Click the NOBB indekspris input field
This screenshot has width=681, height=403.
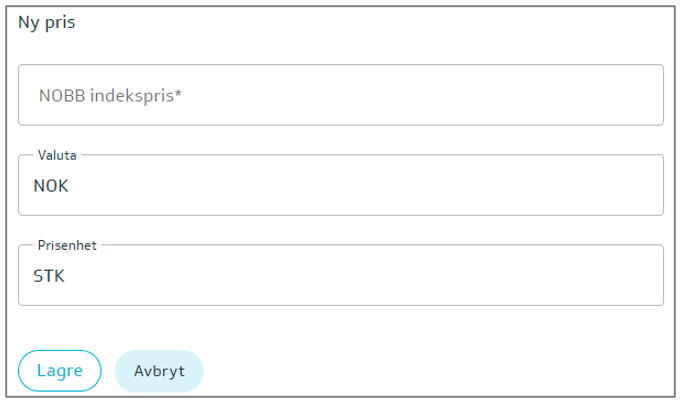pos(340,96)
